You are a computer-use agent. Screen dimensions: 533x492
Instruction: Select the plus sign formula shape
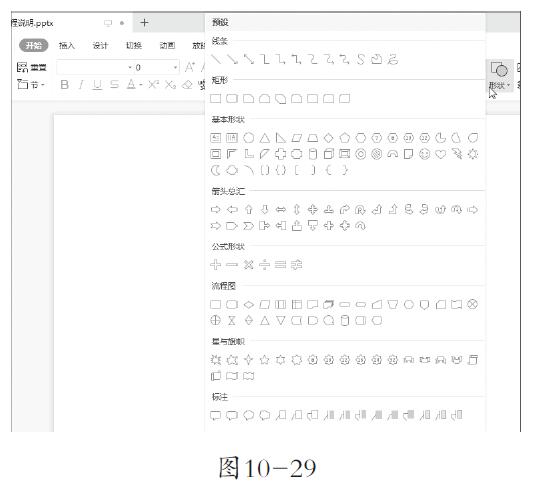click(216, 264)
